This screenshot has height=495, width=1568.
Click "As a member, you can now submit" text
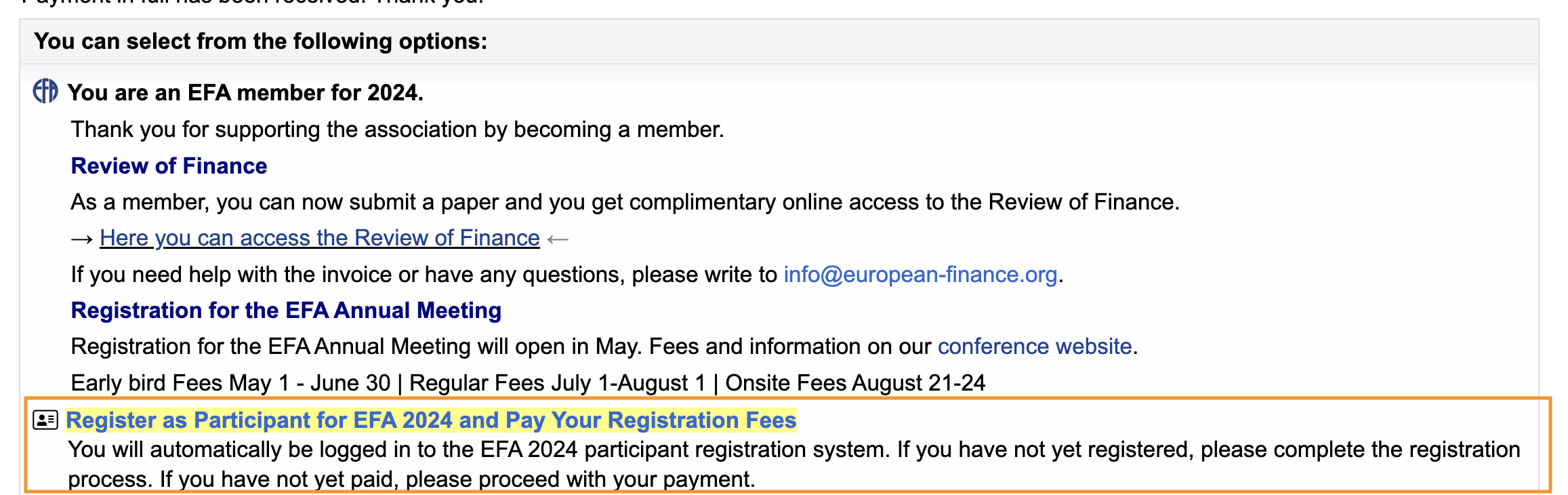click(625, 202)
